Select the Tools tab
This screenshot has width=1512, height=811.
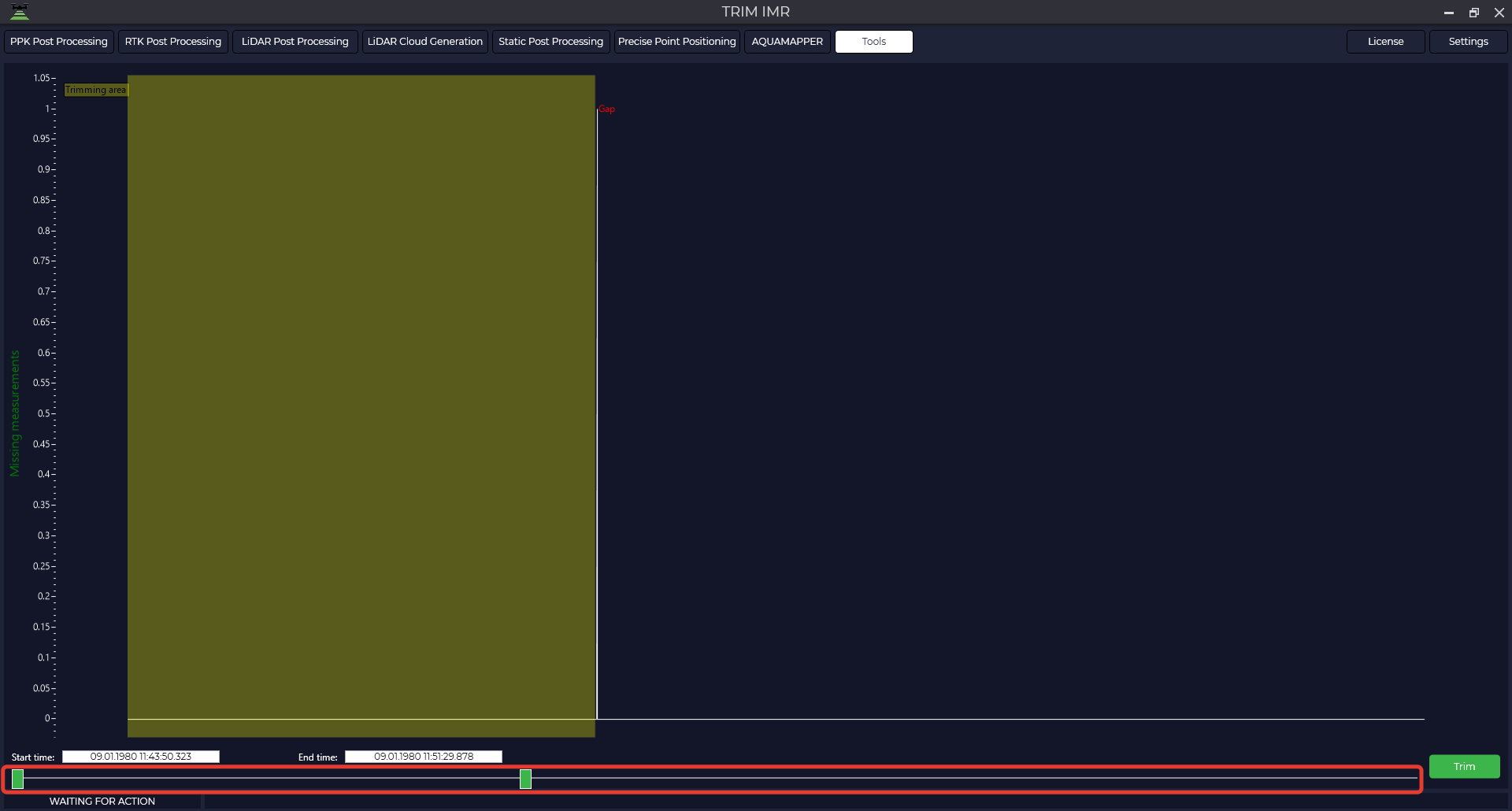click(874, 42)
